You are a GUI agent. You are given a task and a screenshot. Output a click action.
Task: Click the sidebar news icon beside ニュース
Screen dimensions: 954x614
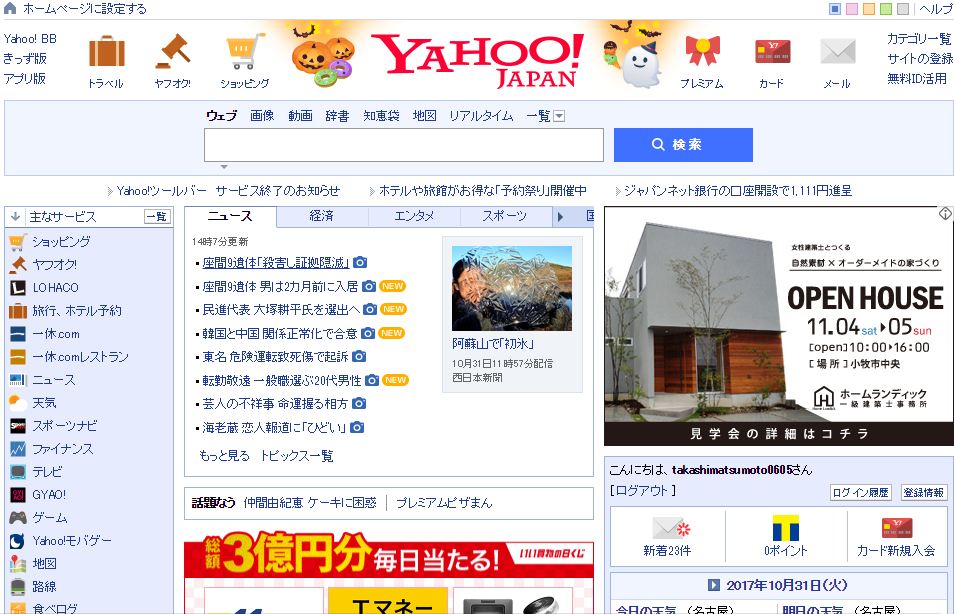click(x=18, y=380)
